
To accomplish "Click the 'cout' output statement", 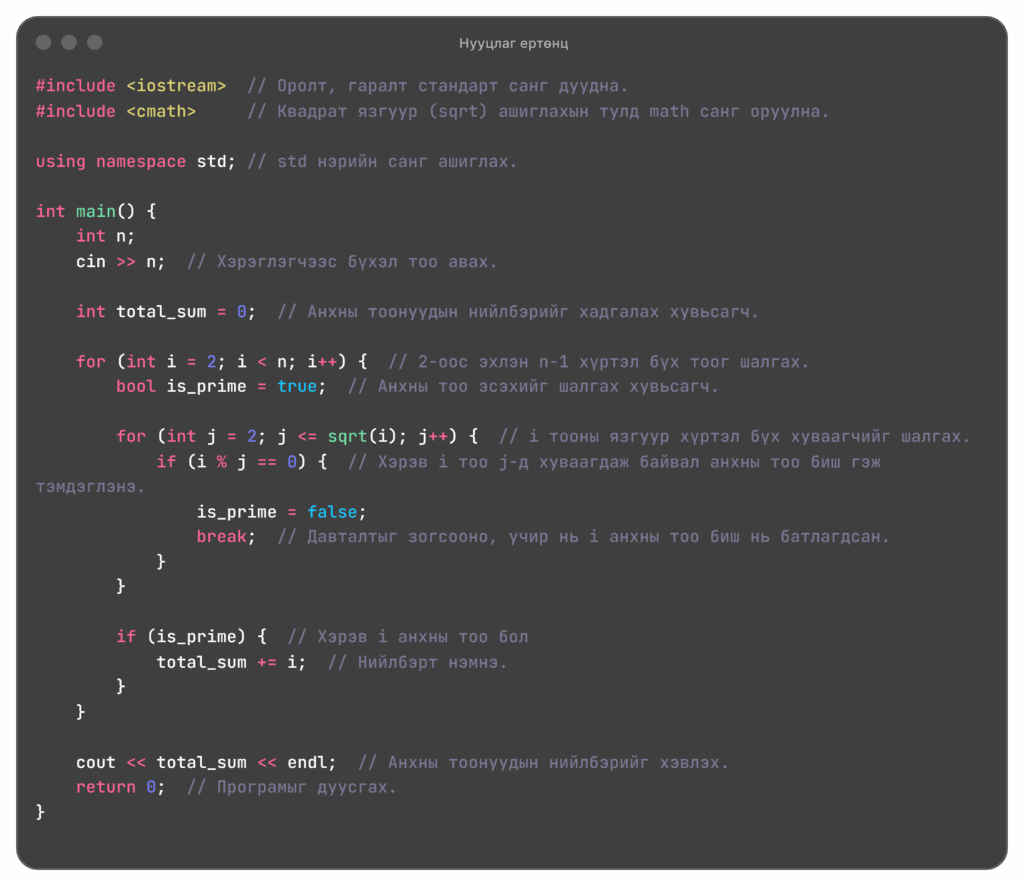I will tap(96, 762).
